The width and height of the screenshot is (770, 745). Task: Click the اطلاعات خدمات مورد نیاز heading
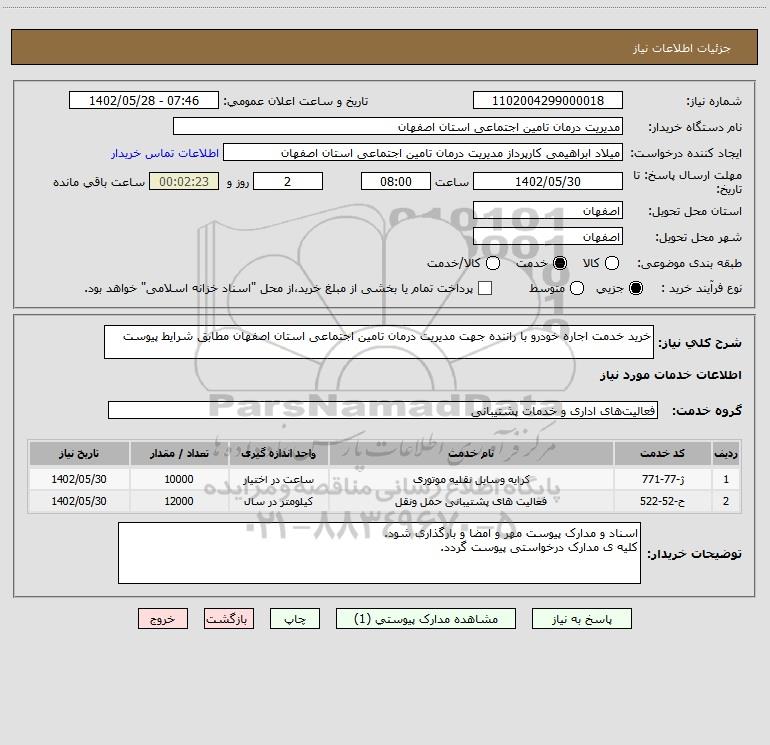[670, 375]
